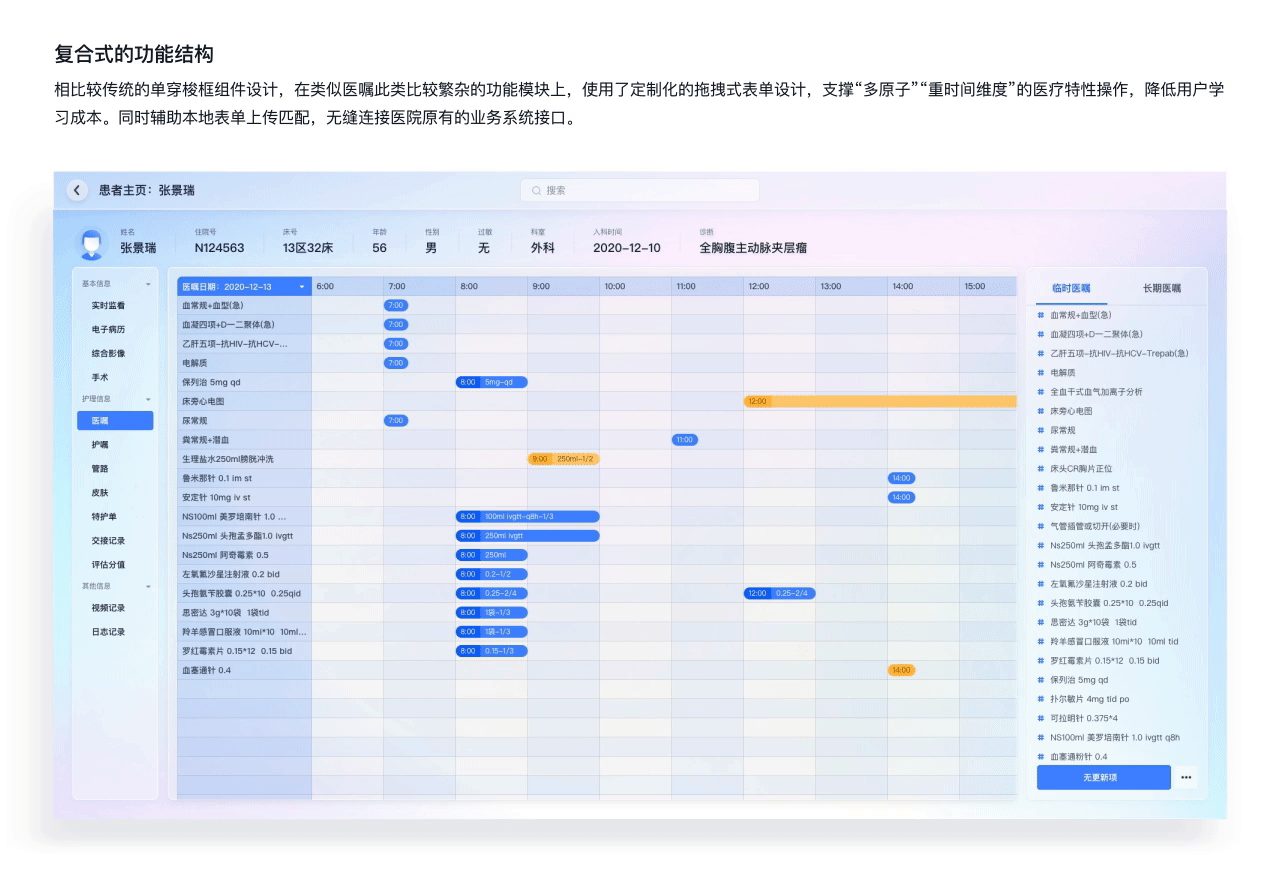Select the orange 14:00 marker on 血塞通针 row
This screenshot has width=1280, height=880.
[x=901, y=670]
